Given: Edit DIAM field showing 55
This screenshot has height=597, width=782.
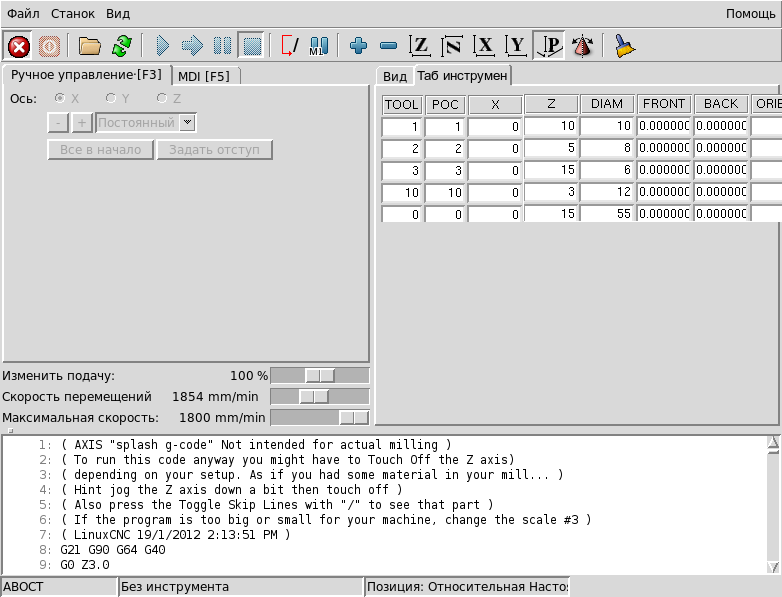Looking at the screenshot, I should [607, 213].
